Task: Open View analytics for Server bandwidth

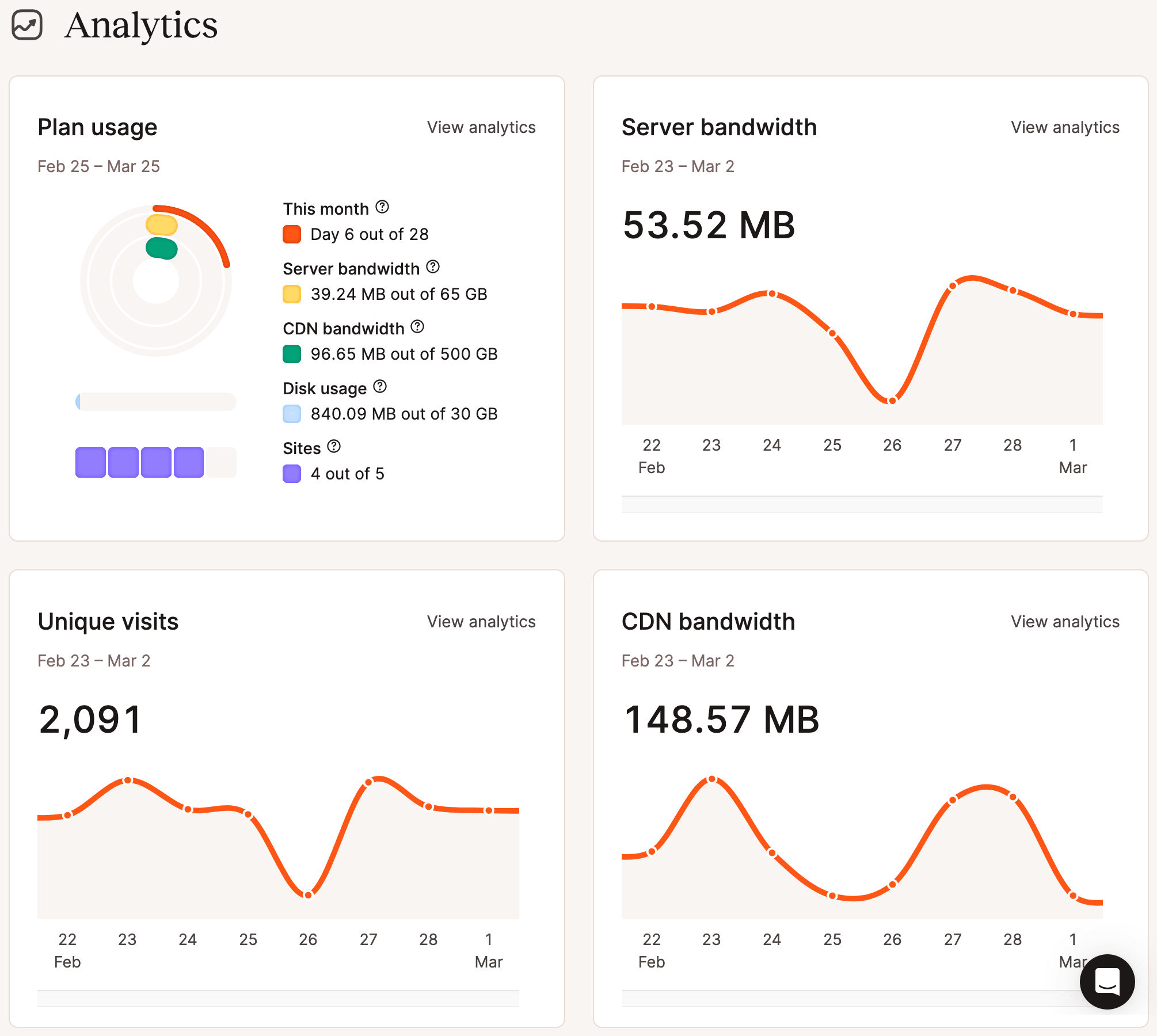Action: (x=1064, y=127)
